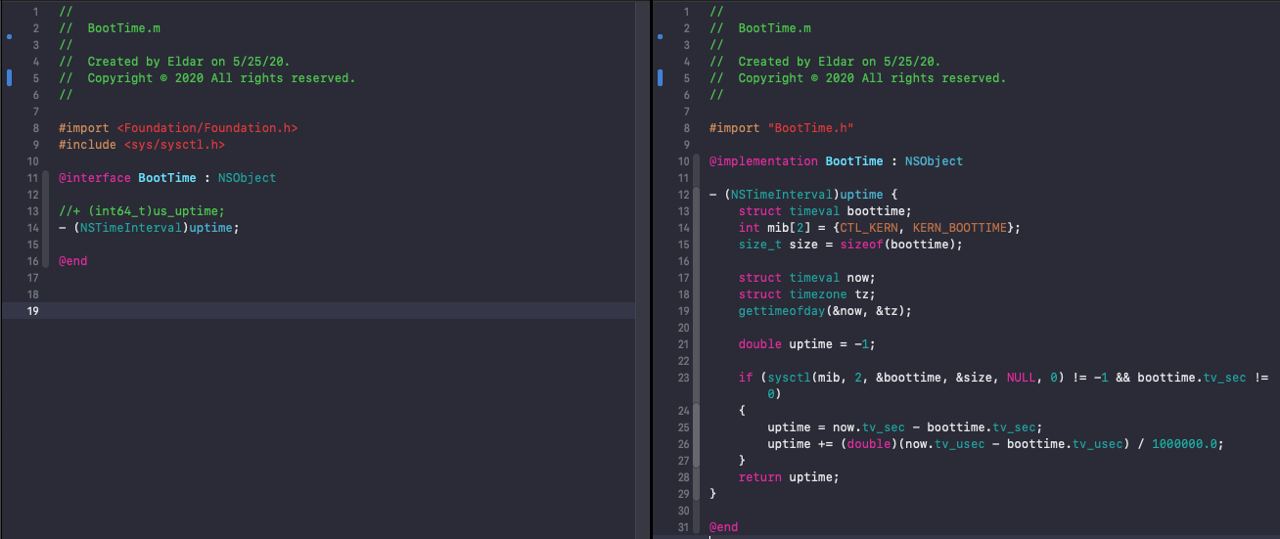Click "int mib[2] = {CTL_KERN, KERN_BOOTTIME};" line
This screenshot has height=539, width=1280.
[x=880, y=228]
